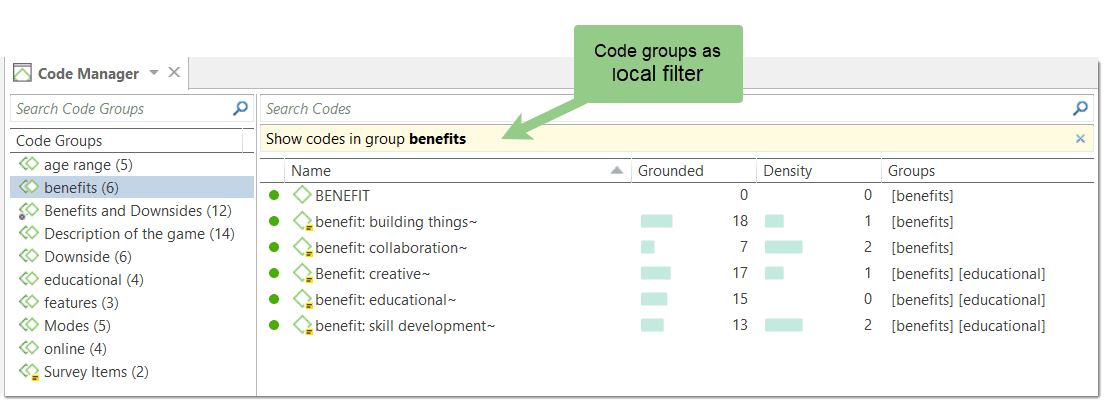The height and width of the screenshot is (403, 1105).
Task: Click the Code Manager tab icon
Action: (x=23, y=73)
